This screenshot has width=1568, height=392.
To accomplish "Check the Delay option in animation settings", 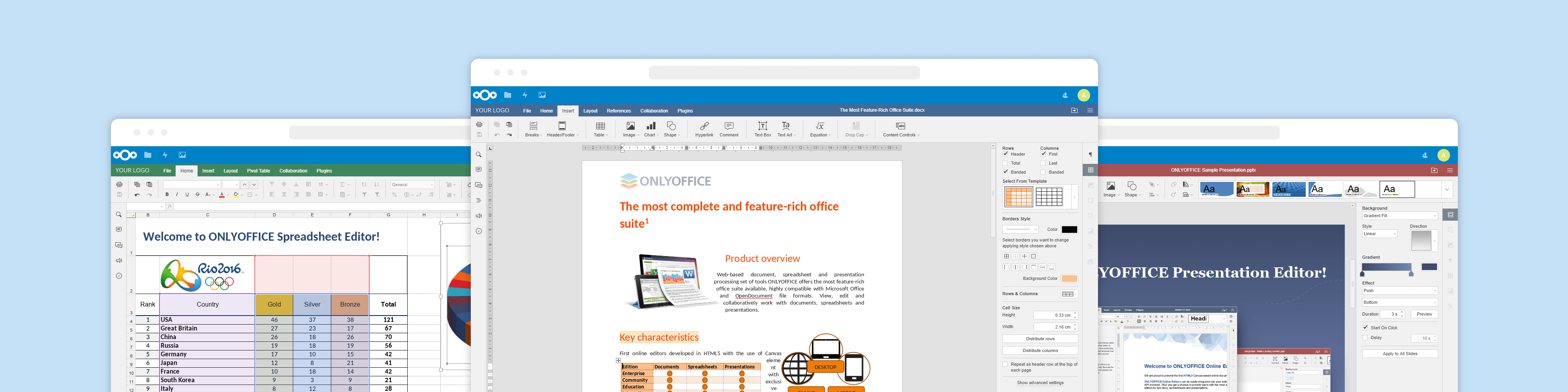I will [1365, 337].
